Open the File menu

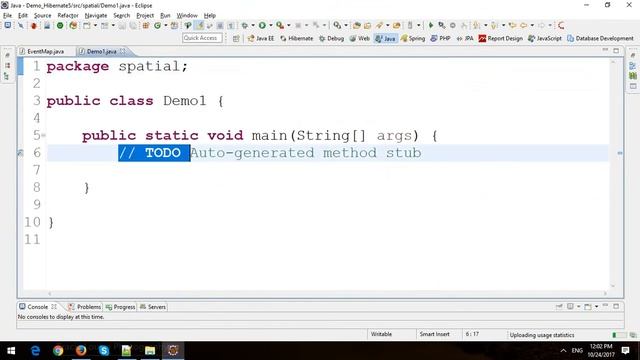pyautogui.click(x=7, y=16)
